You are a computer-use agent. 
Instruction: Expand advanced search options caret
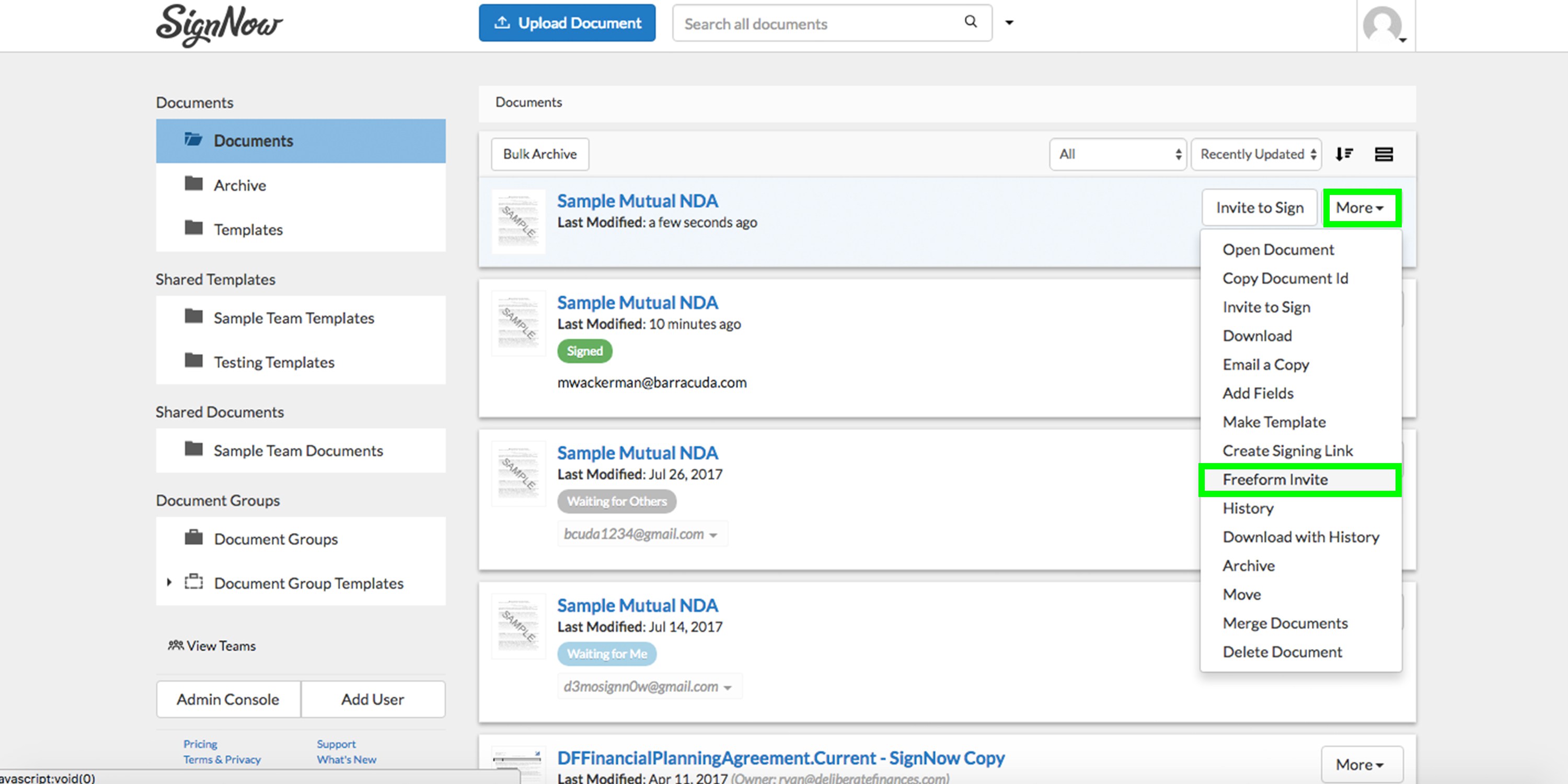[x=1009, y=22]
